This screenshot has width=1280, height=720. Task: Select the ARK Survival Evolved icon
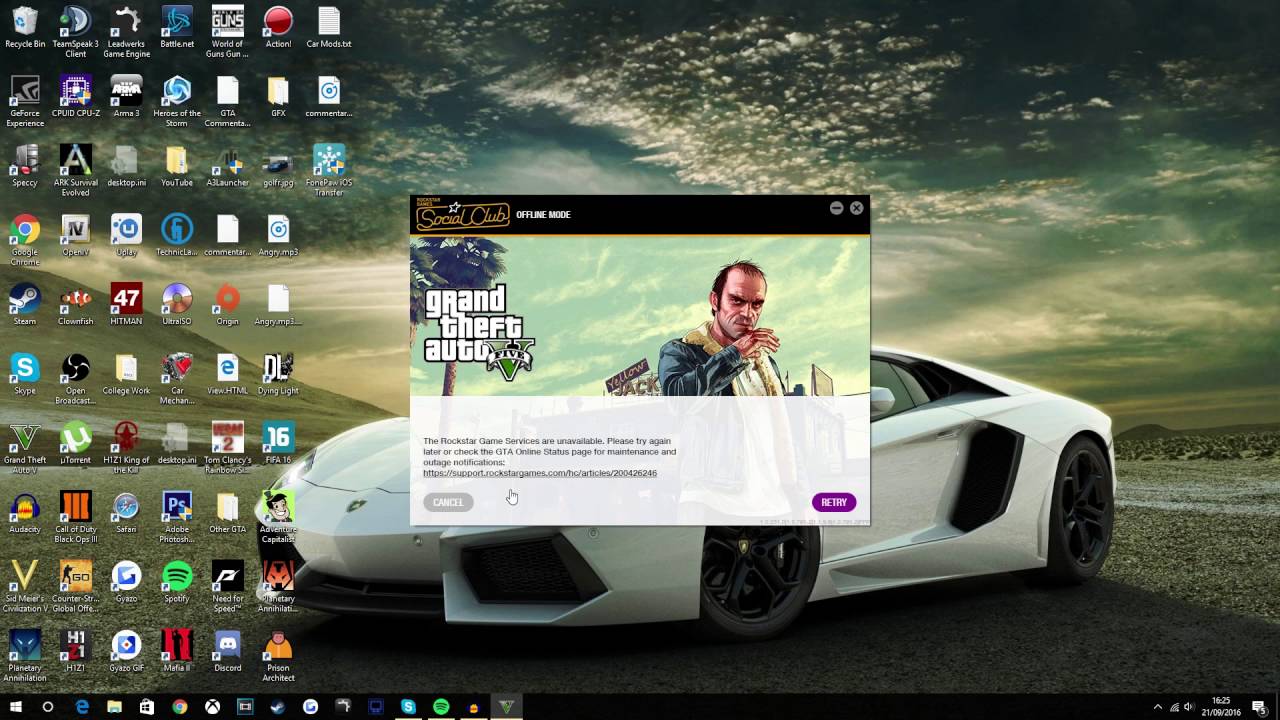pos(76,170)
